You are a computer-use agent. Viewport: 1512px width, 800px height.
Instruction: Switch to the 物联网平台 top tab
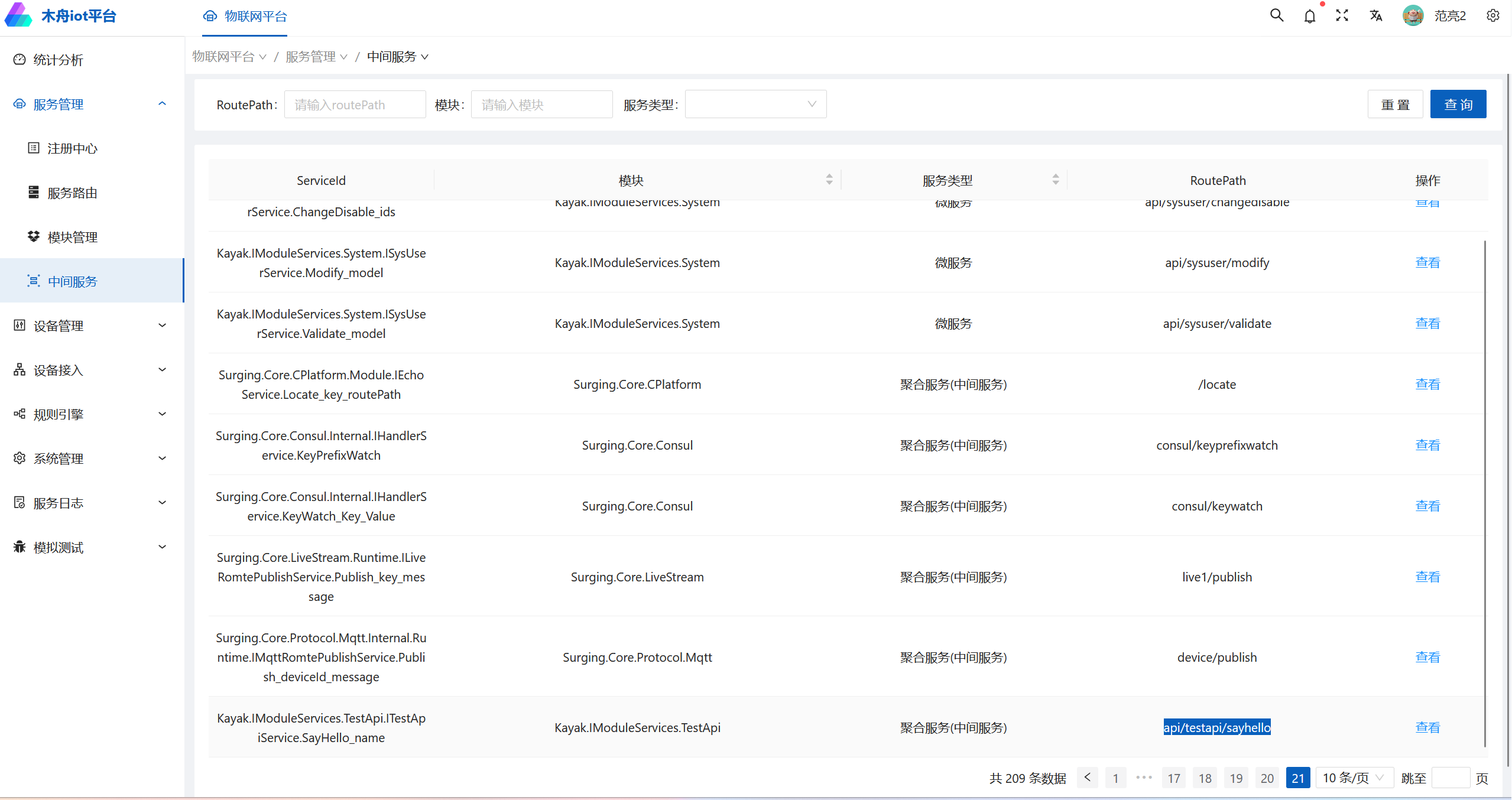click(x=245, y=17)
